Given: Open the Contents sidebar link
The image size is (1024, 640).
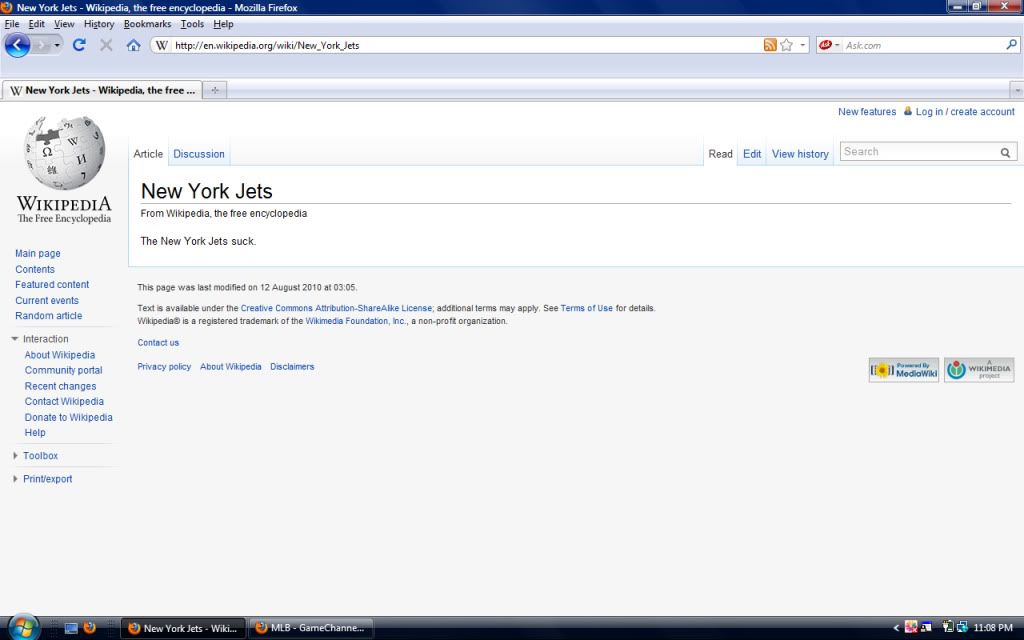Looking at the screenshot, I should (x=35, y=269).
